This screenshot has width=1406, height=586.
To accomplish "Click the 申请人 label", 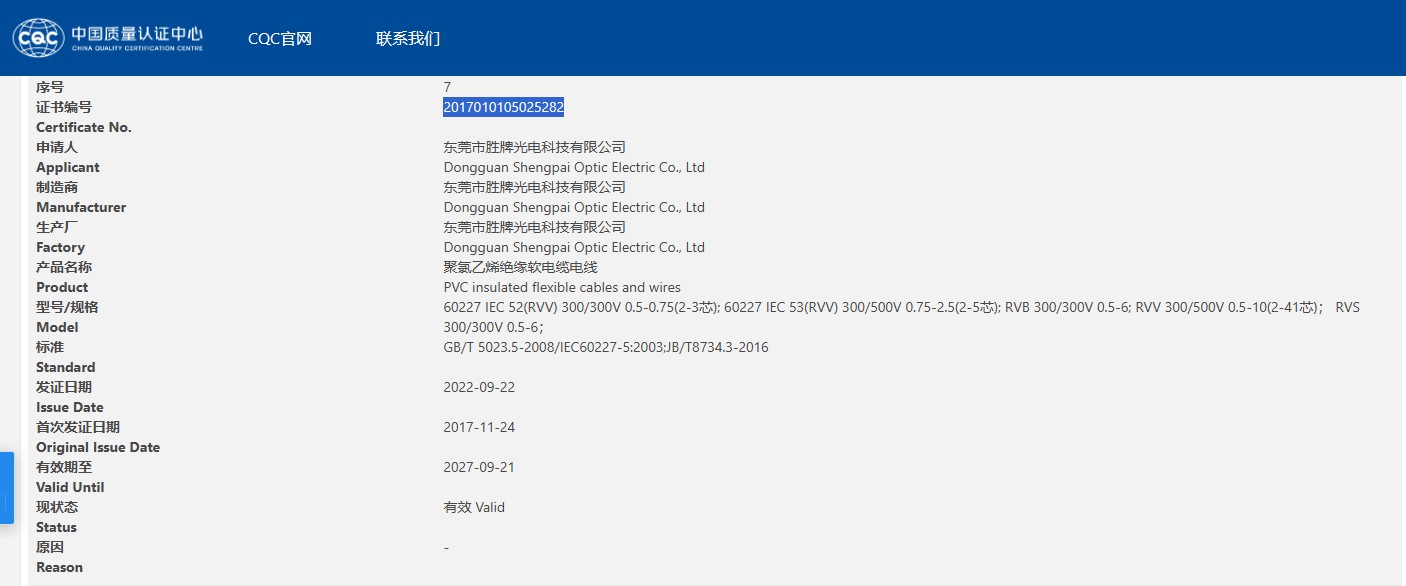I will coord(57,147).
